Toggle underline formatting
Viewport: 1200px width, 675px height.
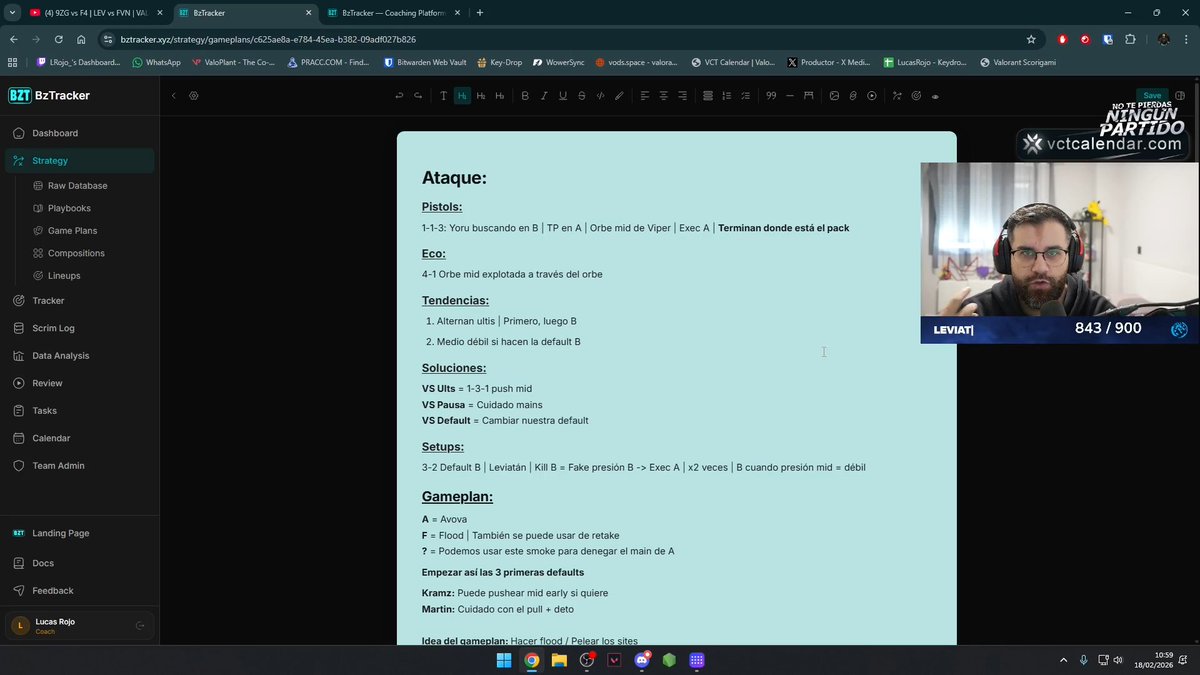click(x=563, y=96)
